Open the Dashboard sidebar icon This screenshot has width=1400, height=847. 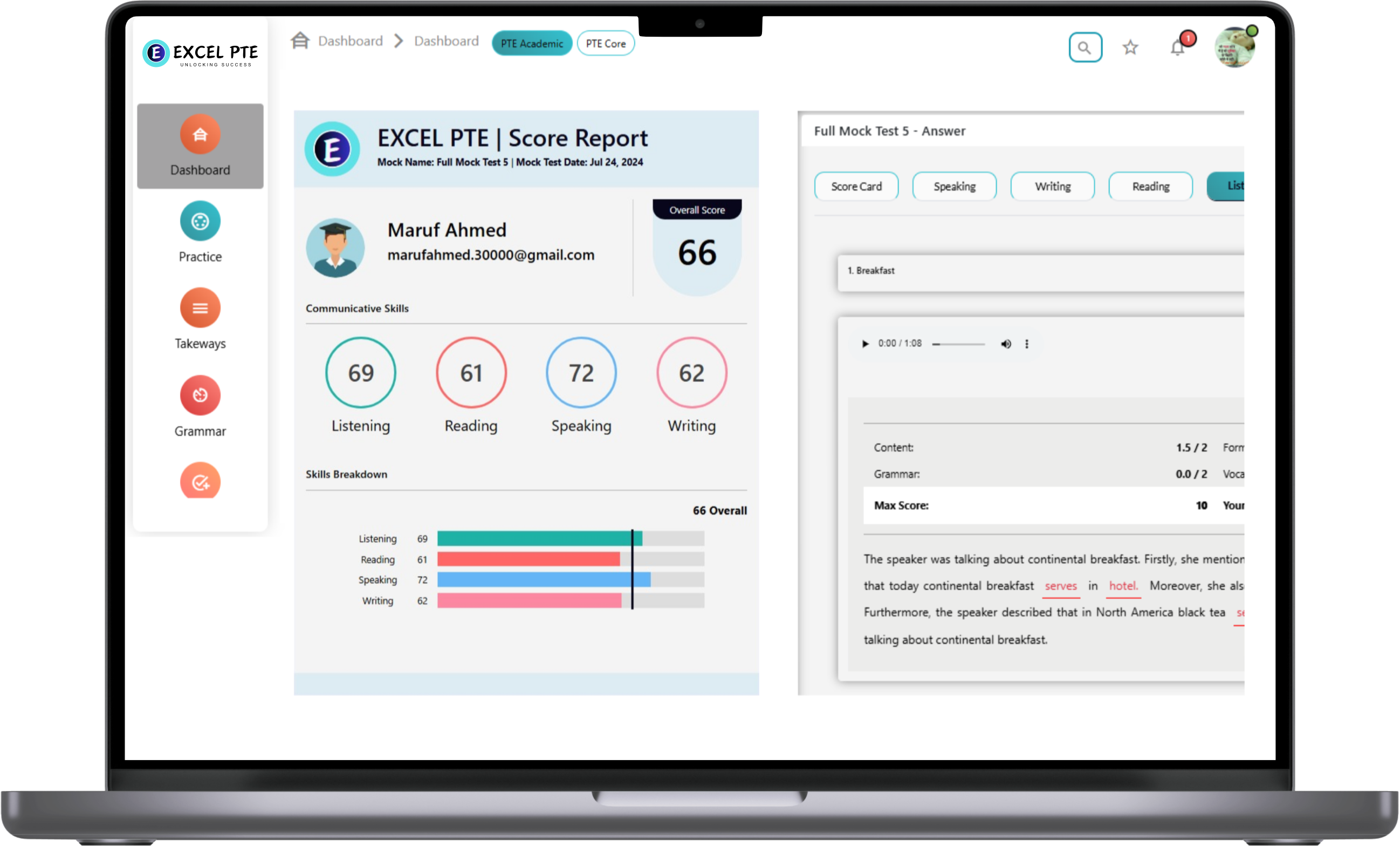pos(200,134)
